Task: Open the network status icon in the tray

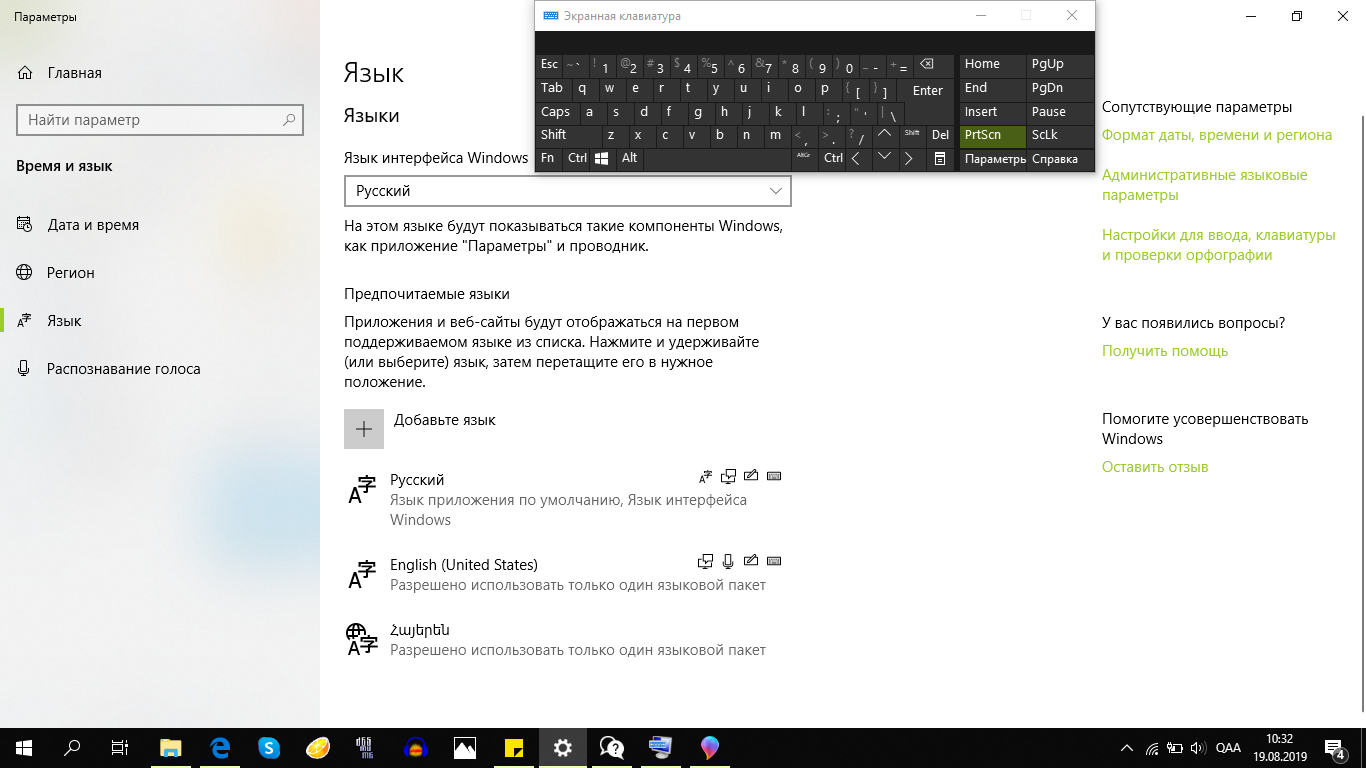Action: [1152, 747]
